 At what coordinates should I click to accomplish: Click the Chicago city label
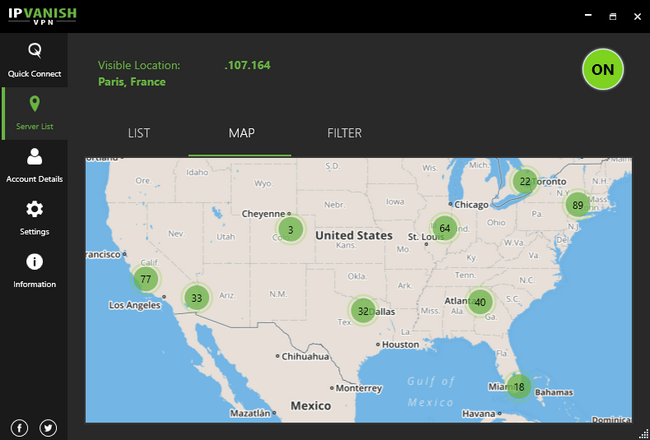click(471, 204)
